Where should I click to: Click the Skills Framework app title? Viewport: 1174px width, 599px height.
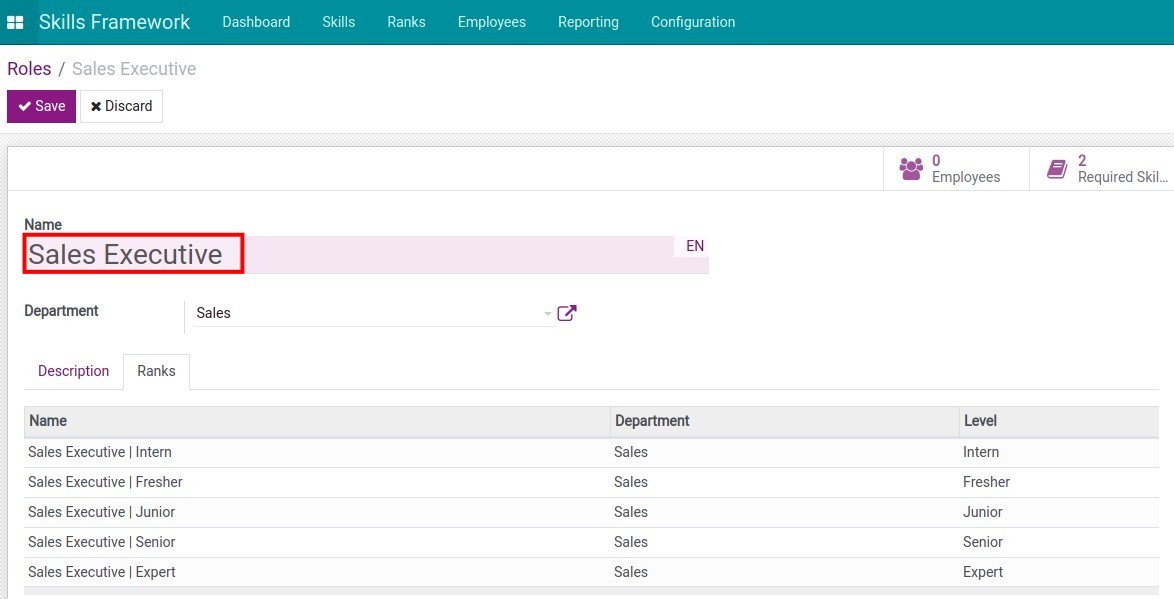(x=114, y=21)
